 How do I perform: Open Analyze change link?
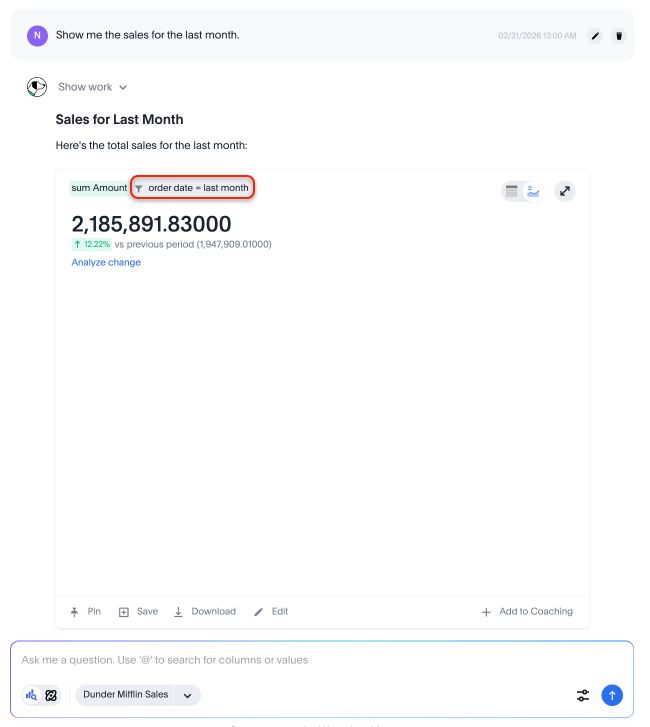pos(106,262)
